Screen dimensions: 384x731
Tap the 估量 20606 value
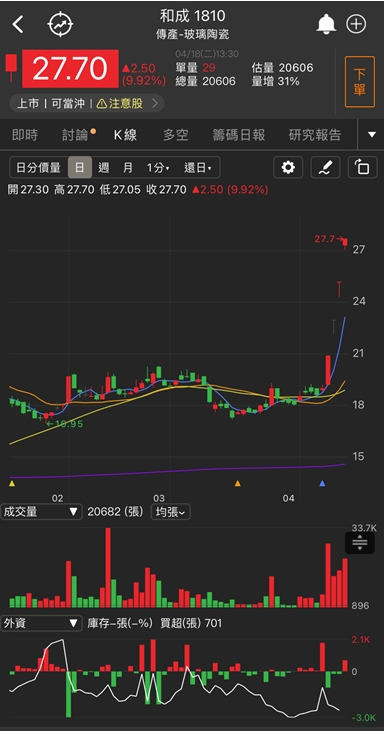pyautogui.click(x=282, y=68)
